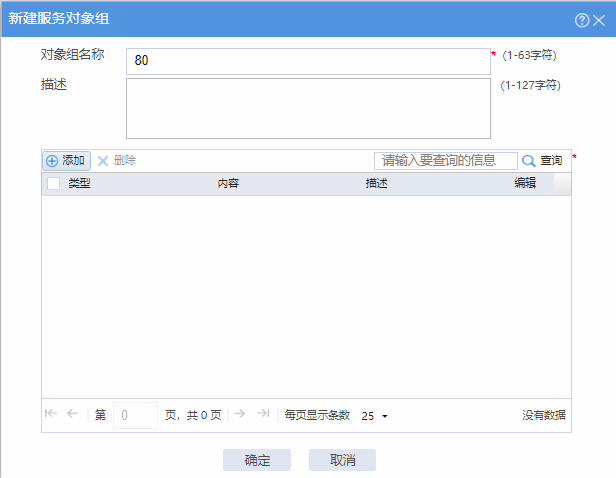
Task: Jump to the last page arrow
Action: coord(263,414)
